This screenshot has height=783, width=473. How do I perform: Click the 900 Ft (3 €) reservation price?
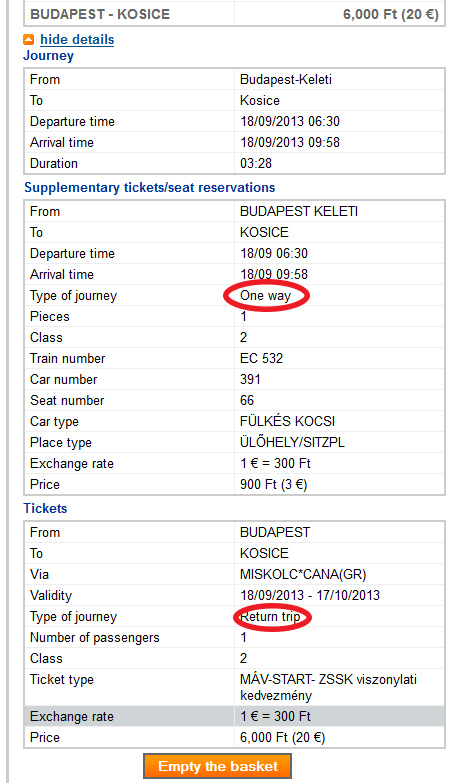pos(274,484)
